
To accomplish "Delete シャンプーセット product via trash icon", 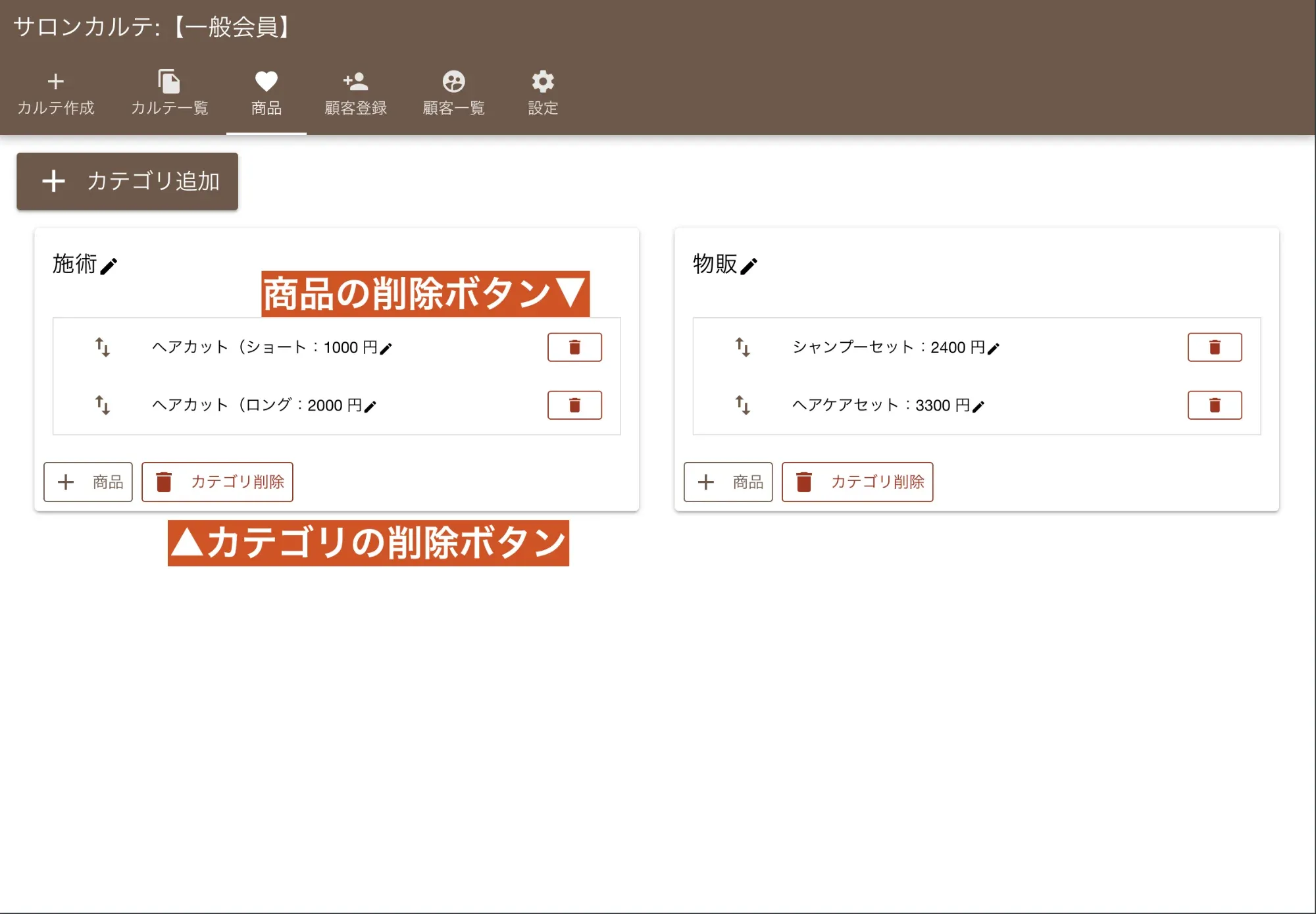I will (1214, 347).
